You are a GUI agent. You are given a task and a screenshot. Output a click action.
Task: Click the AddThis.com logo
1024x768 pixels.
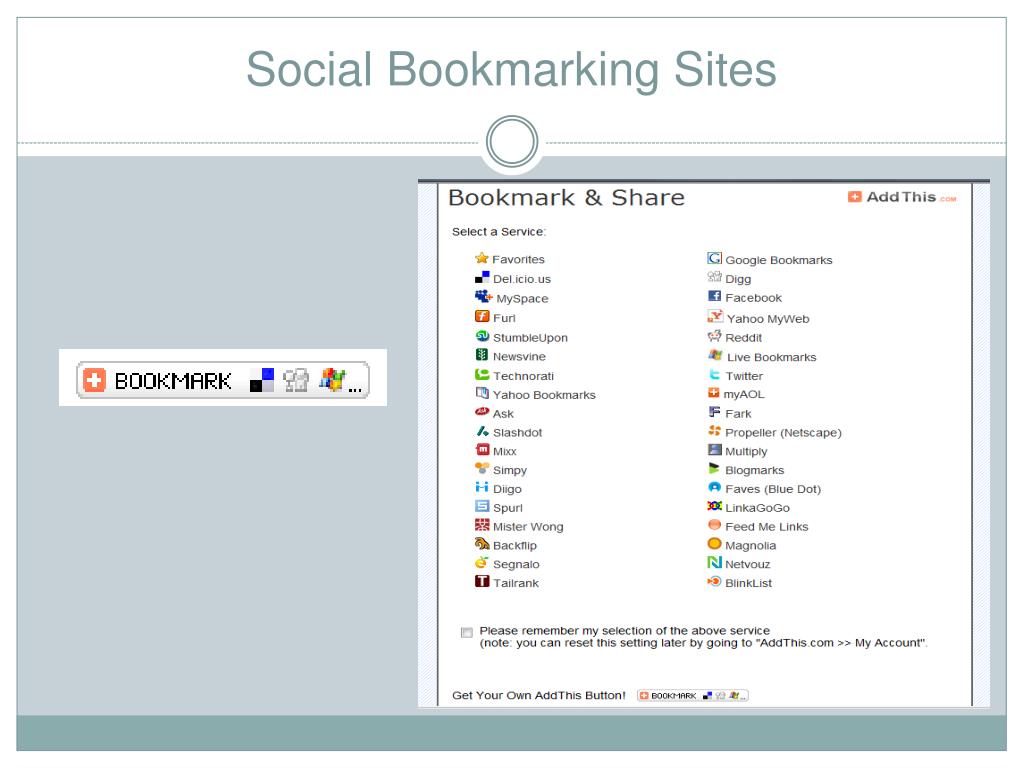pos(902,197)
